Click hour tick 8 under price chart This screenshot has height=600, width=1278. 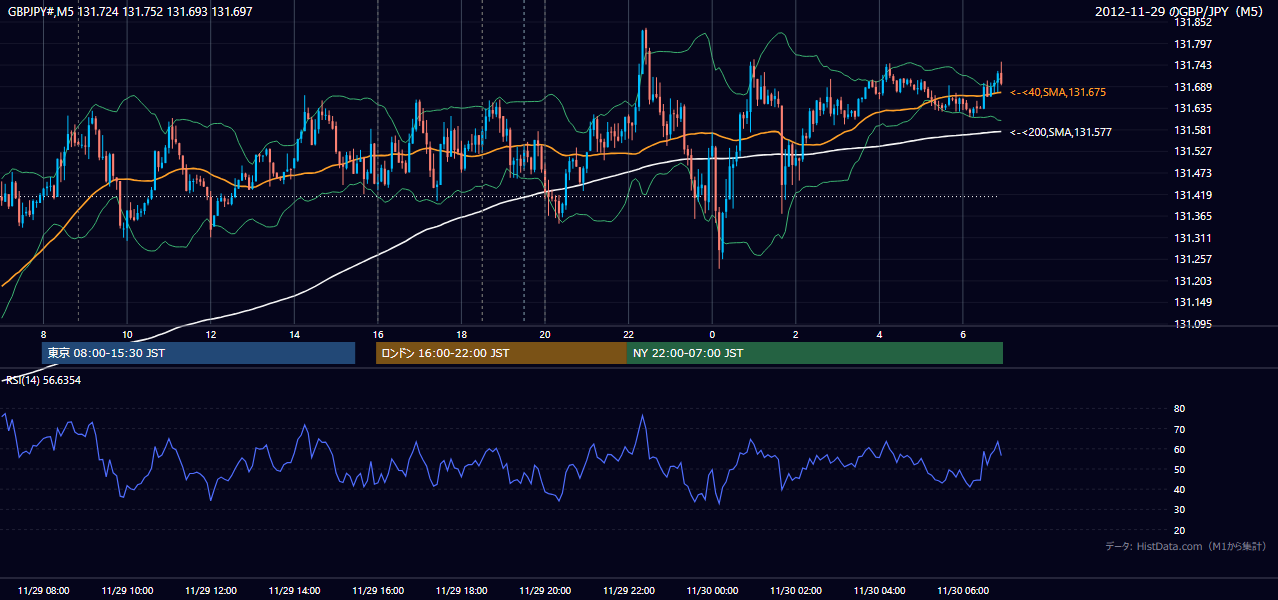[43, 334]
